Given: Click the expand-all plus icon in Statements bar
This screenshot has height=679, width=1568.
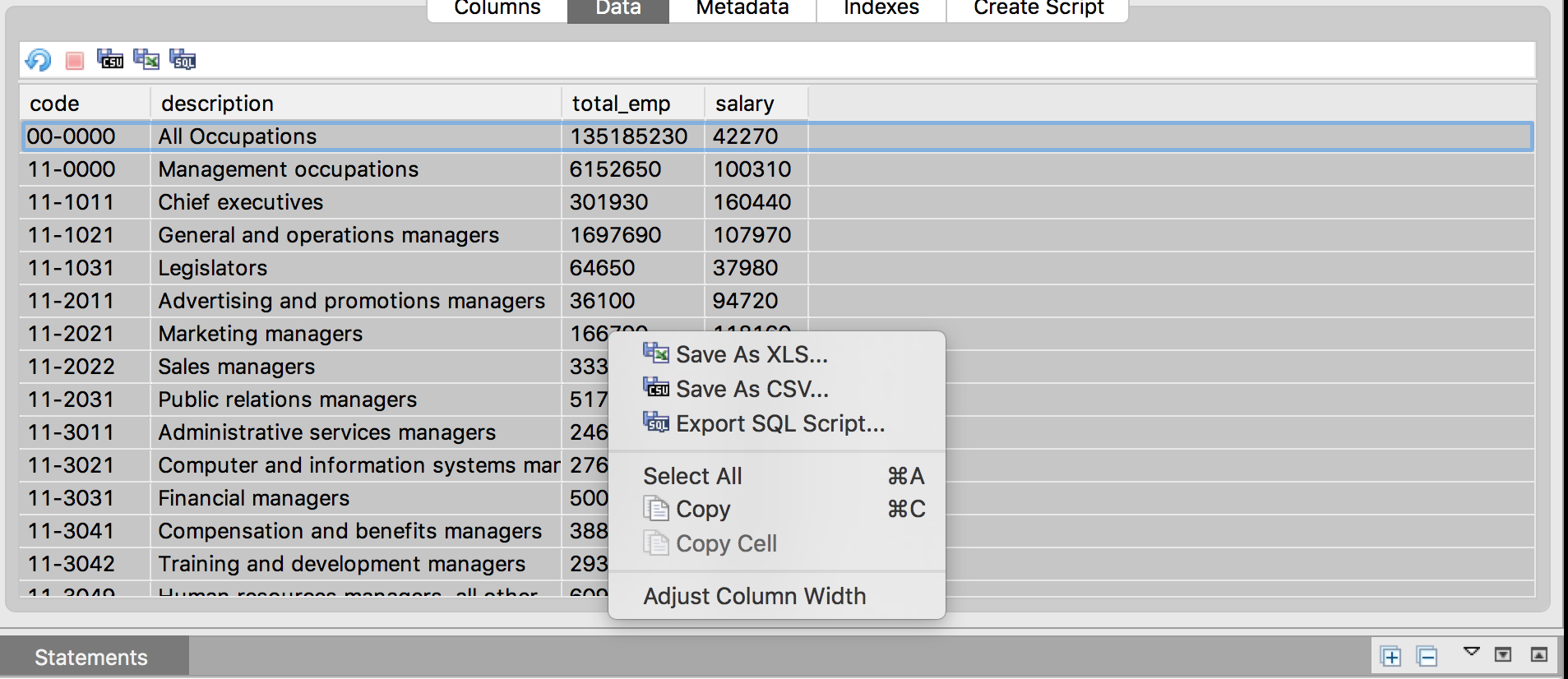Looking at the screenshot, I should click(1390, 656).
